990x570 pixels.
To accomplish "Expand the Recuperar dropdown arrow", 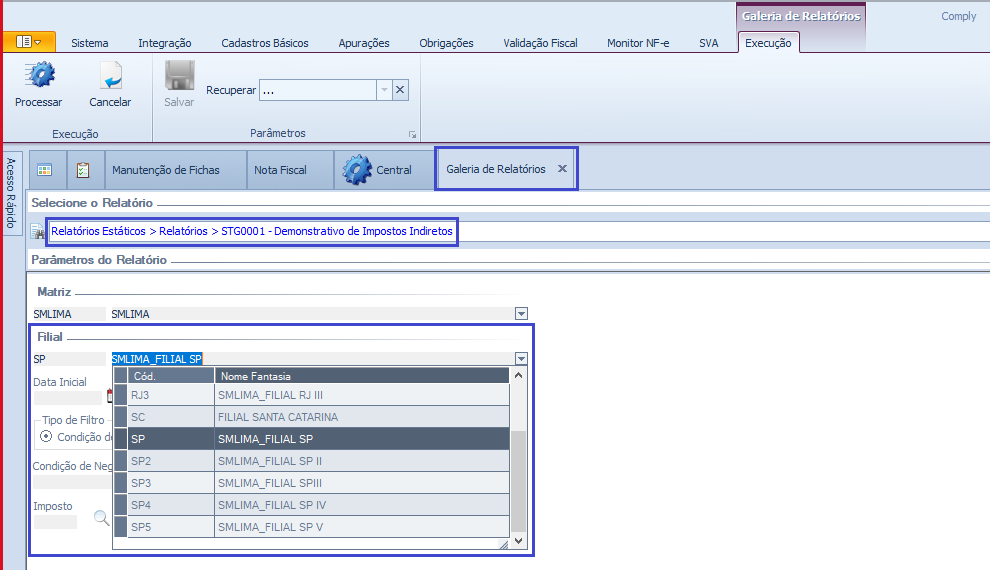I will [383, 90].
